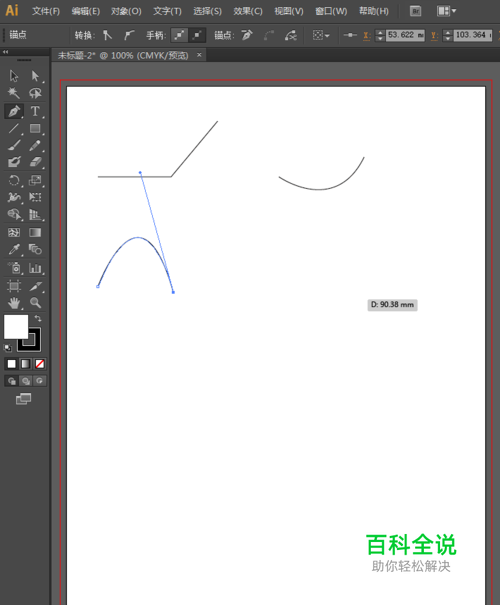Choose the Direct Selection tool
The height and width of the screenshot is (605, 500).
tap(35, 76)
